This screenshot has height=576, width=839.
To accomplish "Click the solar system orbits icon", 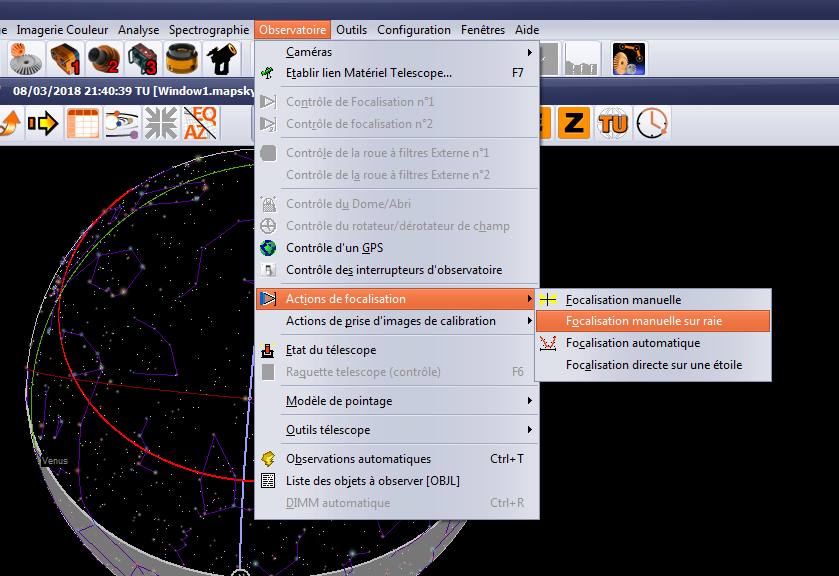I will click(122, 123).
